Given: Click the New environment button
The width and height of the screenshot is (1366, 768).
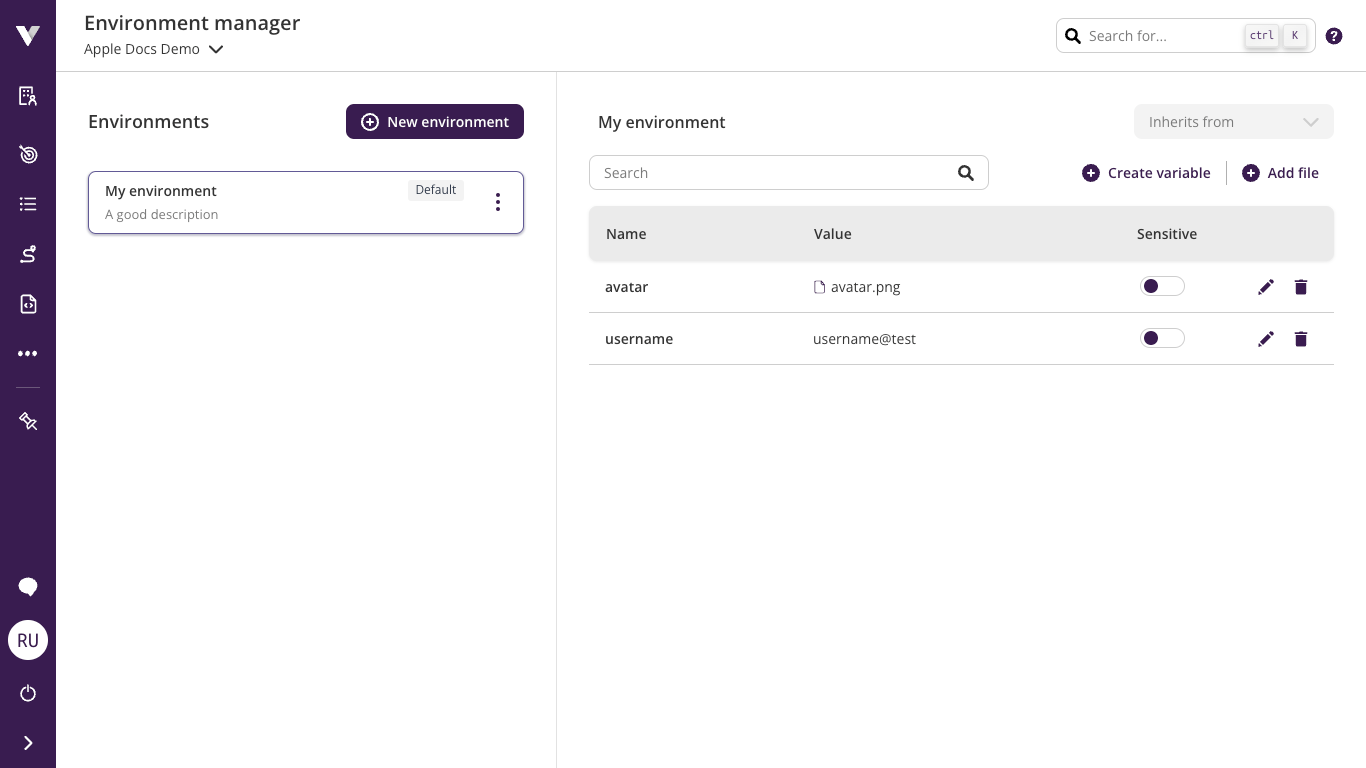Looking at the screenshot, I should coord(435,122).
